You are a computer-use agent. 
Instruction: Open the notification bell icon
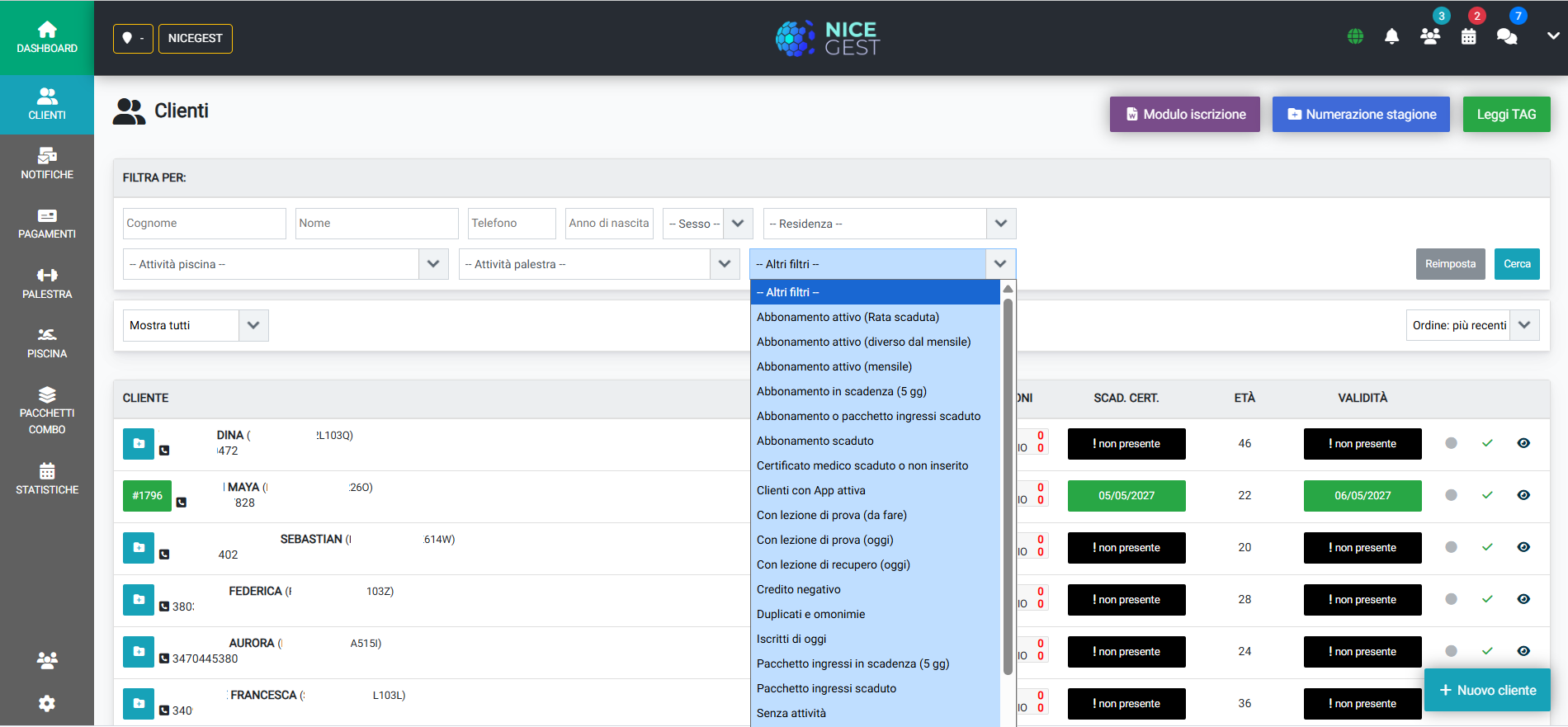pyautogui.click(x=1391, y=36)
